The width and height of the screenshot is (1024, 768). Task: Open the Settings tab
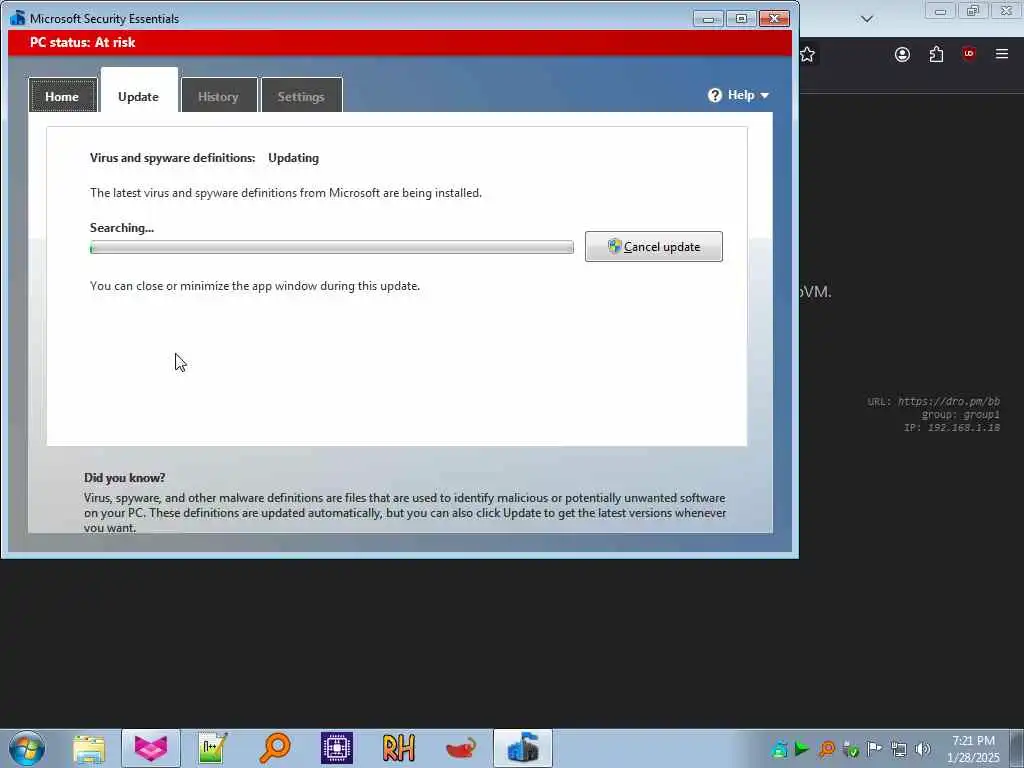[301, 96]
